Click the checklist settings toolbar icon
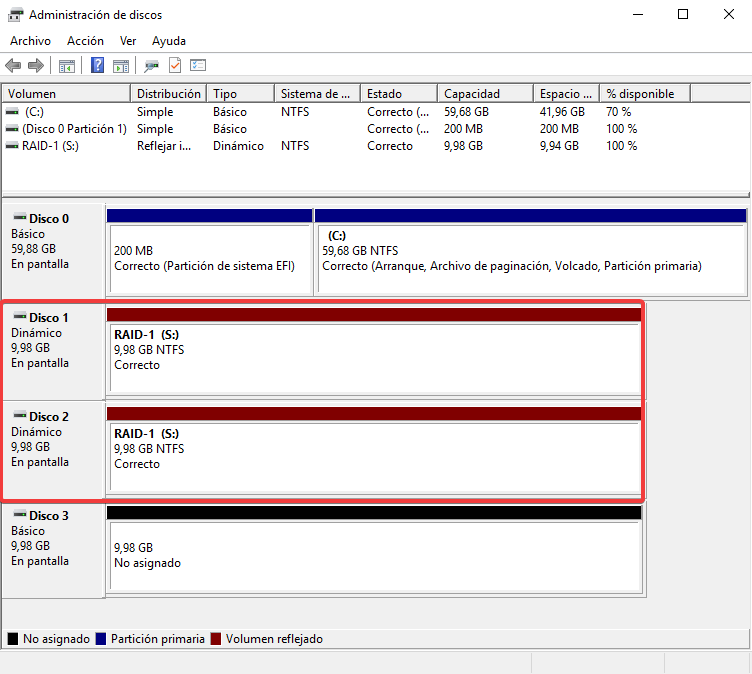The height and width of the screenshot is (674, 752). point(198,66)
